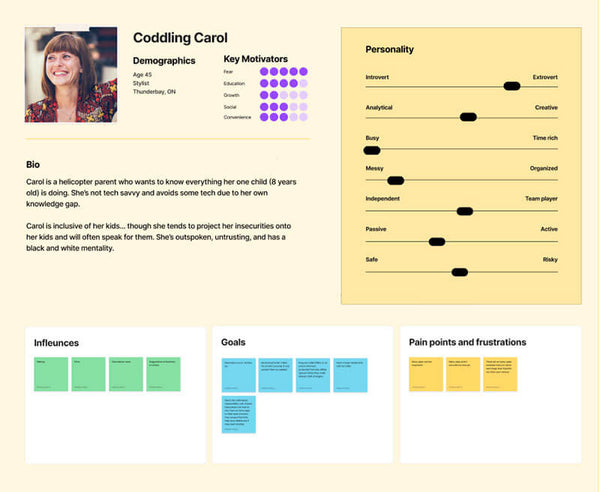
Task: Click the first green Influences sticky note
Action: (52, 373)
